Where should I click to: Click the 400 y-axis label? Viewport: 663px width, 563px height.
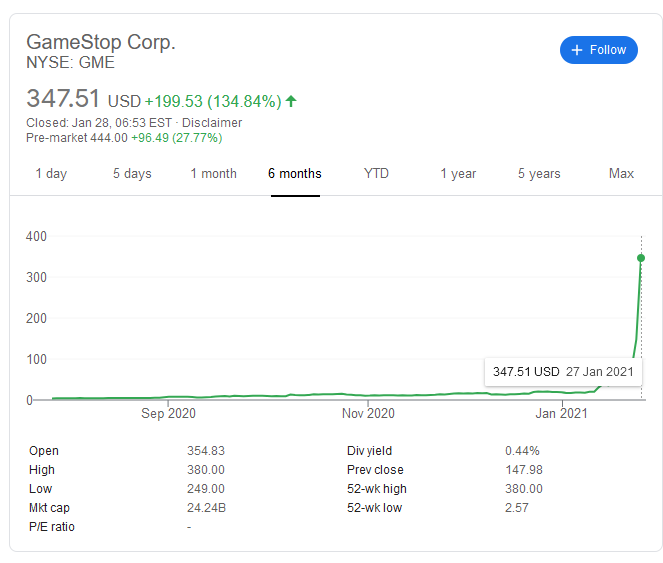[36, 236]
